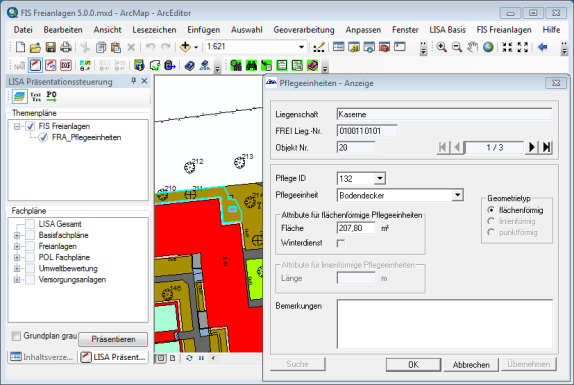The image size is (574, 385).
Task: Click the Fixed Zoom Out arrows icon
Action: [522, 47]
